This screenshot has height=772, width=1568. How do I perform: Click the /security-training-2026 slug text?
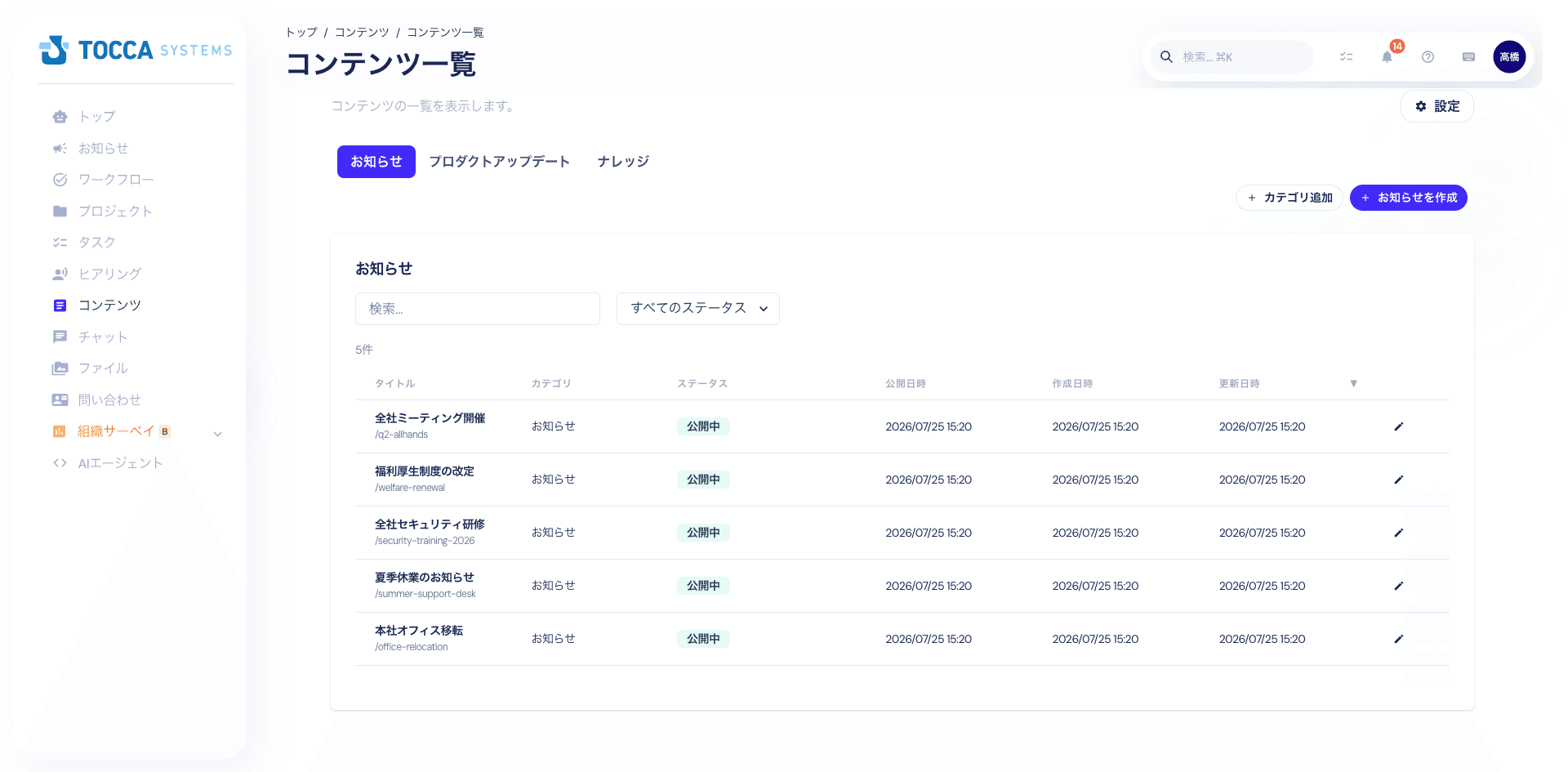point(425,541)
